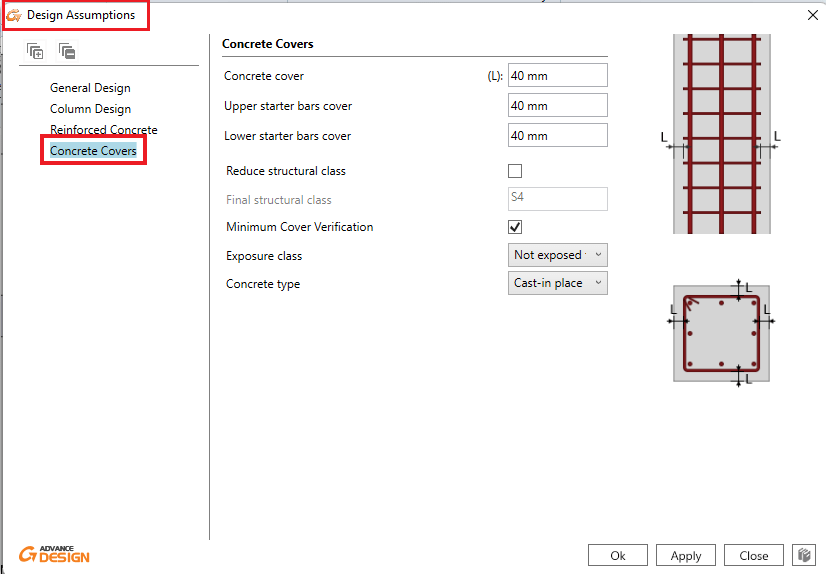
Task: Click the Upper starter bars cover label
Action: tap(288, 106)
